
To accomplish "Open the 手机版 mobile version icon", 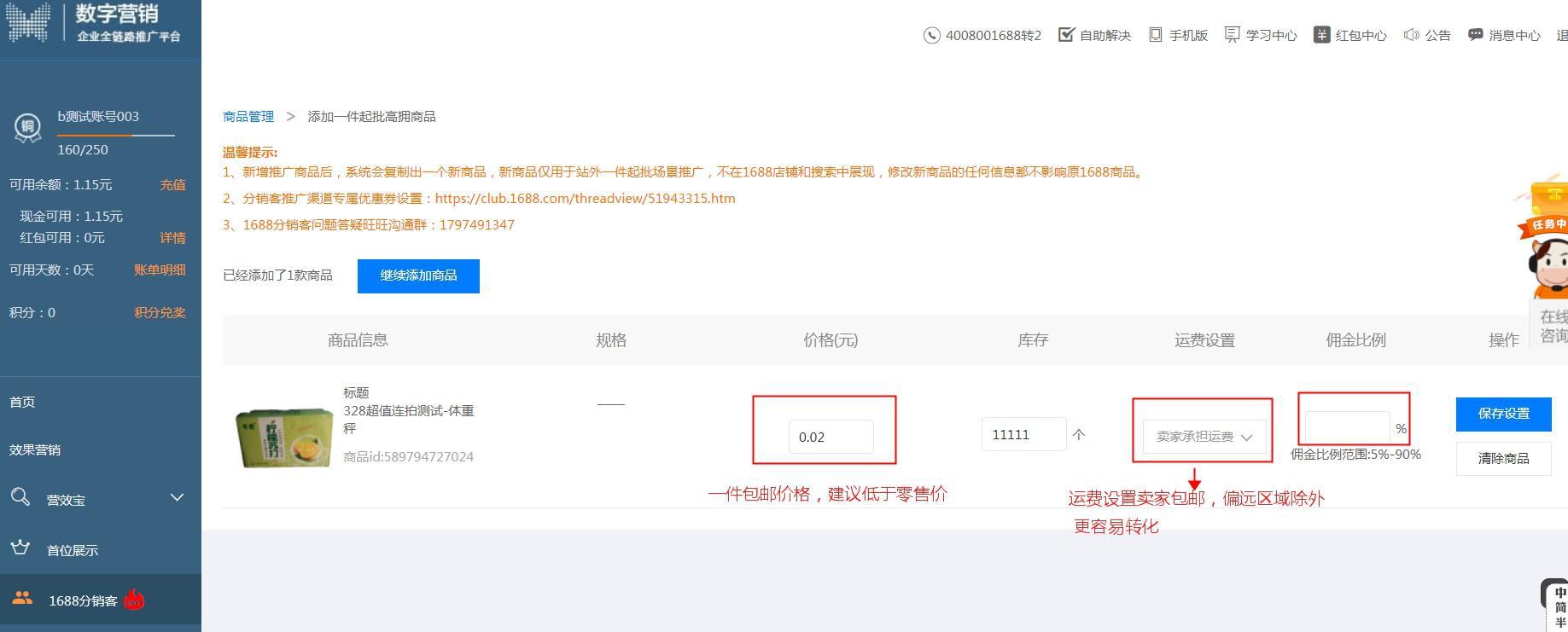I will 1155,34.
